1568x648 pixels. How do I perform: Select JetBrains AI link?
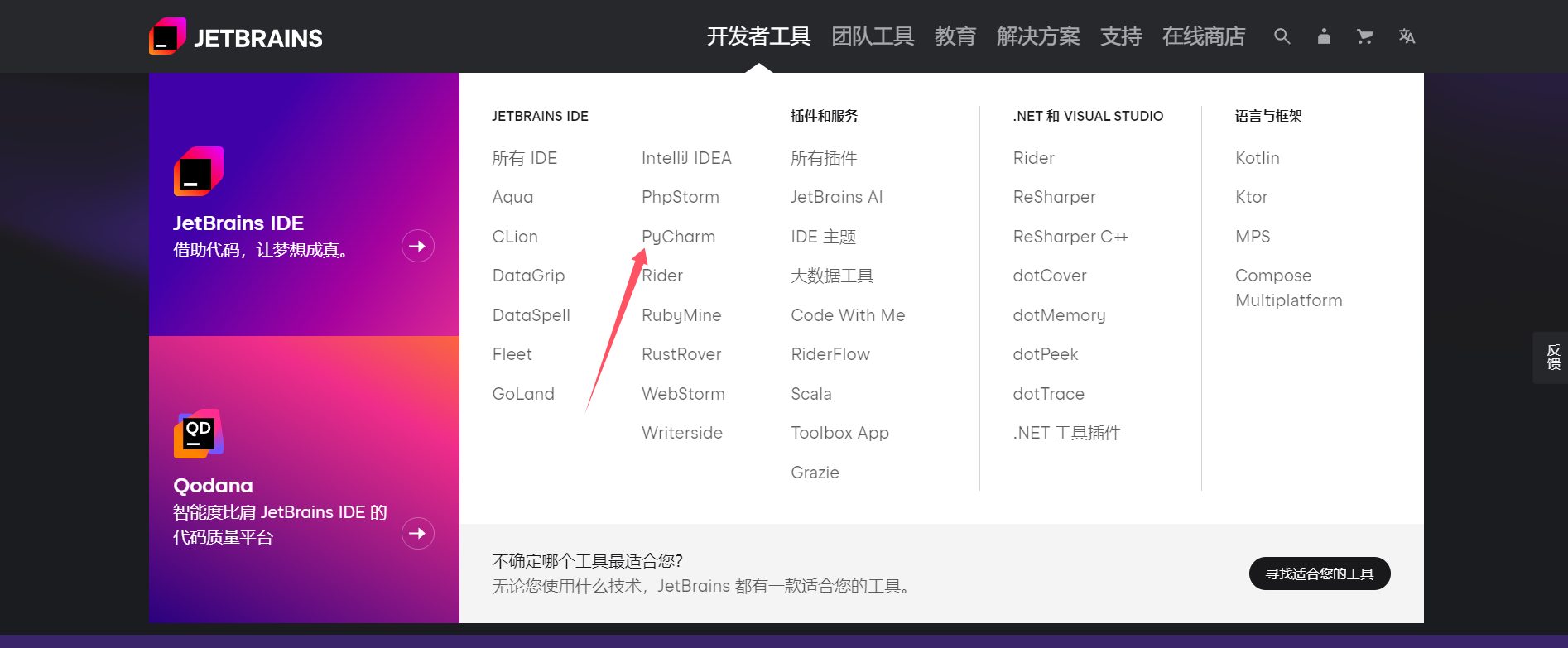click(x=836, y=197)
